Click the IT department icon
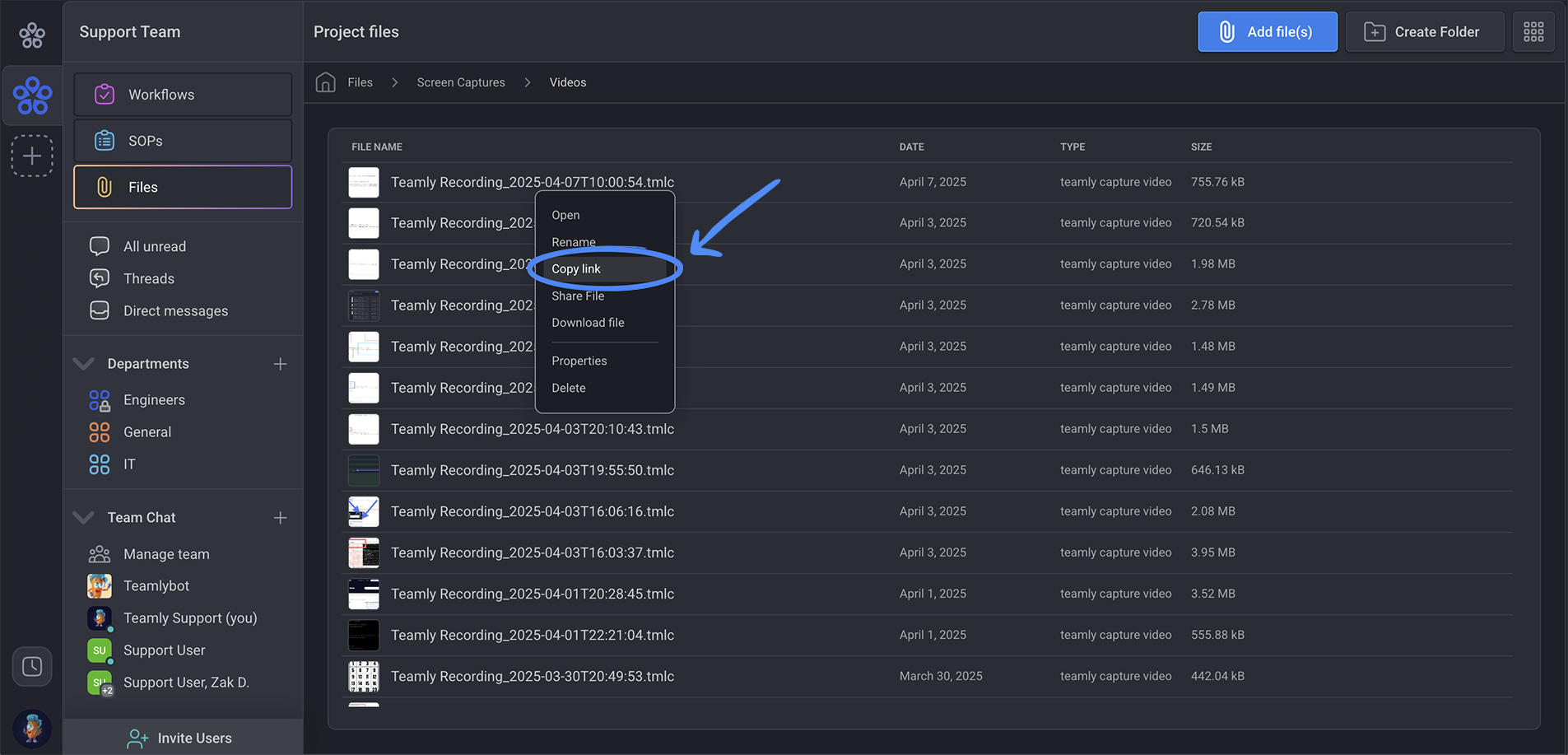This screenshot has width=1568, height=755. (100, 464)
